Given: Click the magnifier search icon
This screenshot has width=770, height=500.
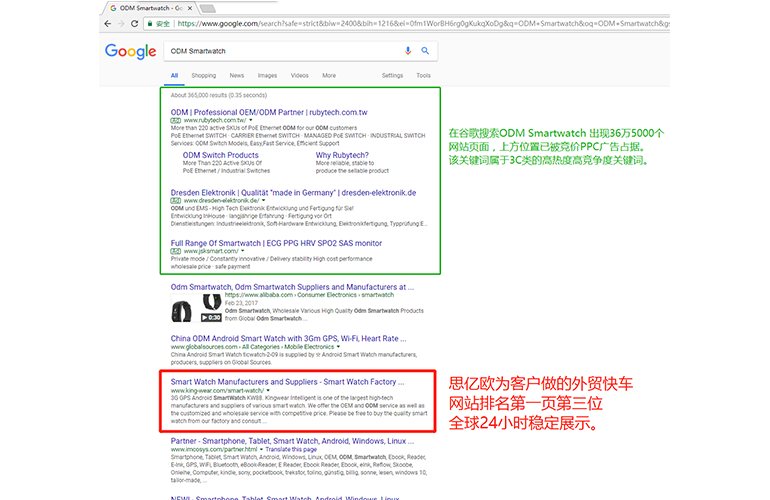Looking at the screenshot, I should pos(425,51).
